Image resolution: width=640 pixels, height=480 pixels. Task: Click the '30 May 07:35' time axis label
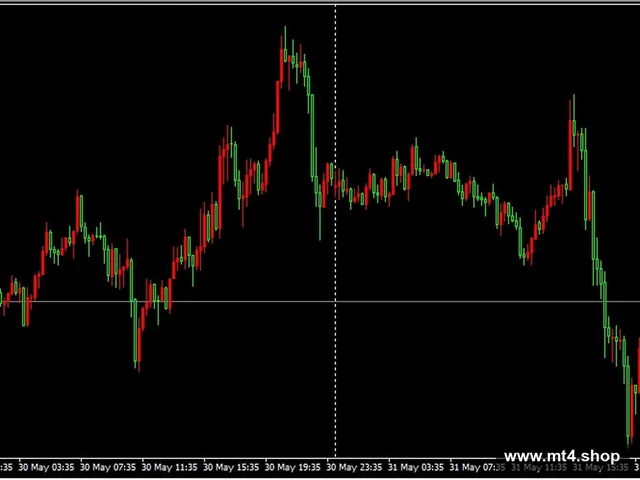(108, 467)
